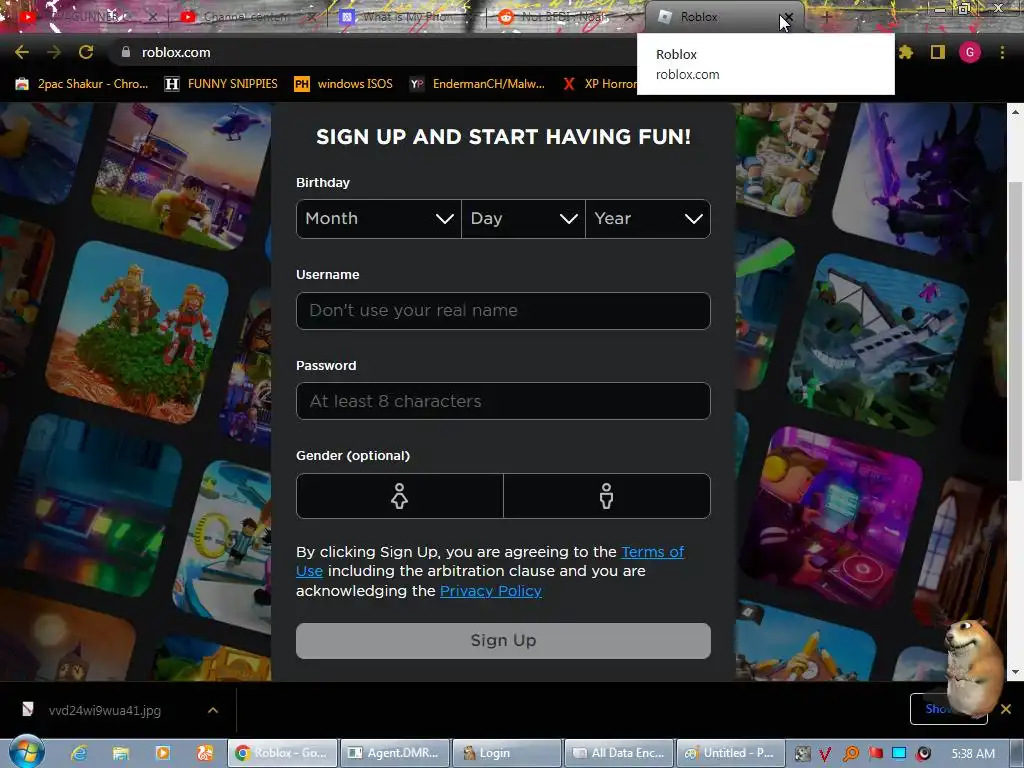The height and width of the screenshot is (768, 1024).
Task: Expand the Day birthday dropdown
Action: pos(523,219)
